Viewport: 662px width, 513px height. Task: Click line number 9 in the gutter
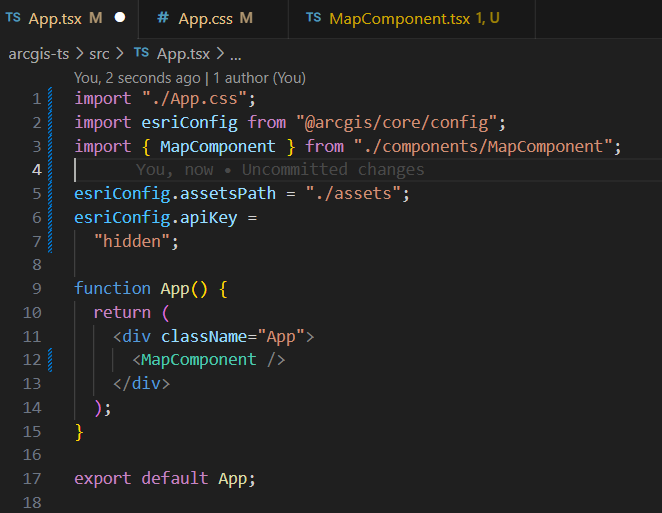(x=37, y=289)
